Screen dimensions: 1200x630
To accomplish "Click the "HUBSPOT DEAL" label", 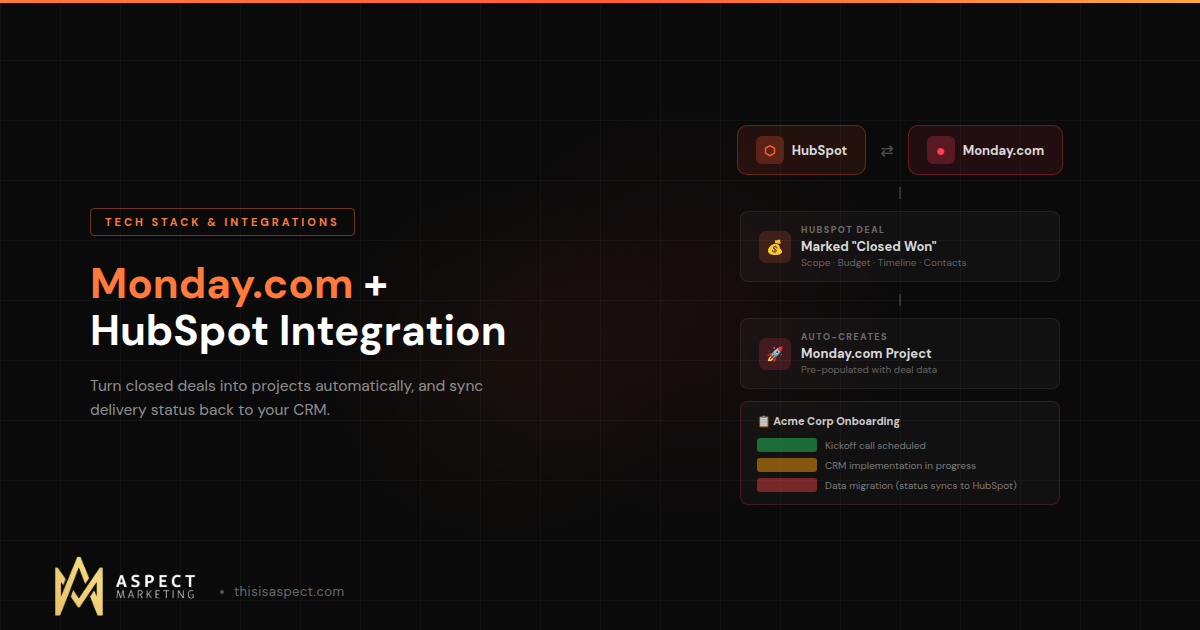I will pos(843,230).
